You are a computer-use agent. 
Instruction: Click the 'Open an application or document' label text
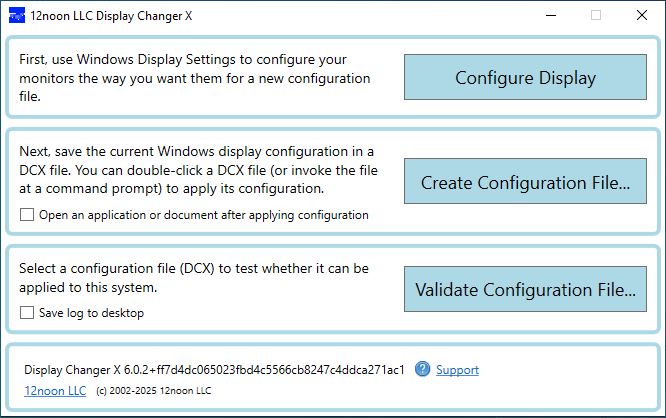coord(204,215)
